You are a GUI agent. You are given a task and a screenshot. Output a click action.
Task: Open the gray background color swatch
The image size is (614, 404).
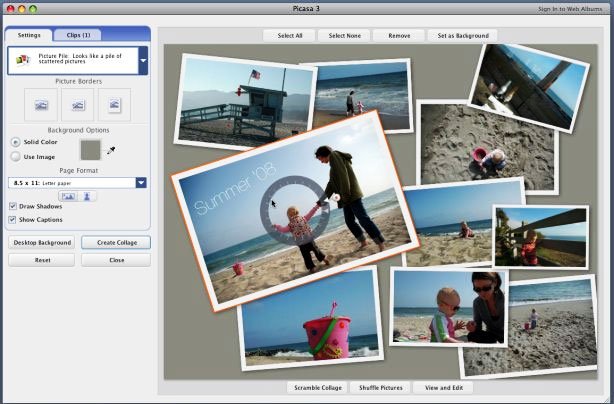coord(90,150)
